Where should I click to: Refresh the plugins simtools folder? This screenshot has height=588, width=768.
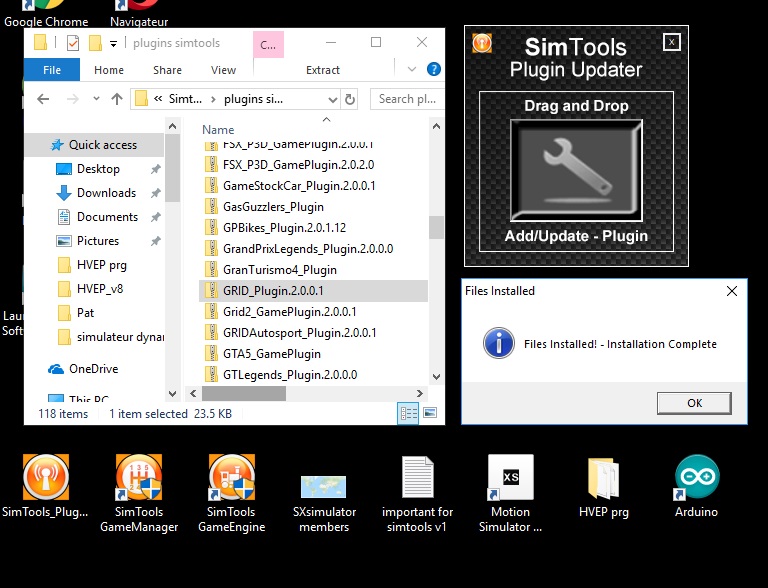(350, 99)
